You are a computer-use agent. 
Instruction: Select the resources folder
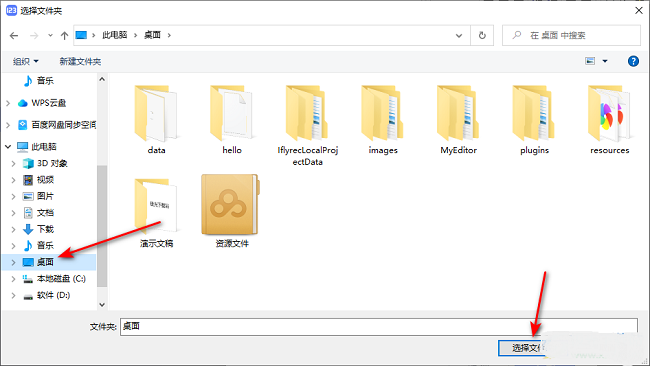click(x=609, y=120)
